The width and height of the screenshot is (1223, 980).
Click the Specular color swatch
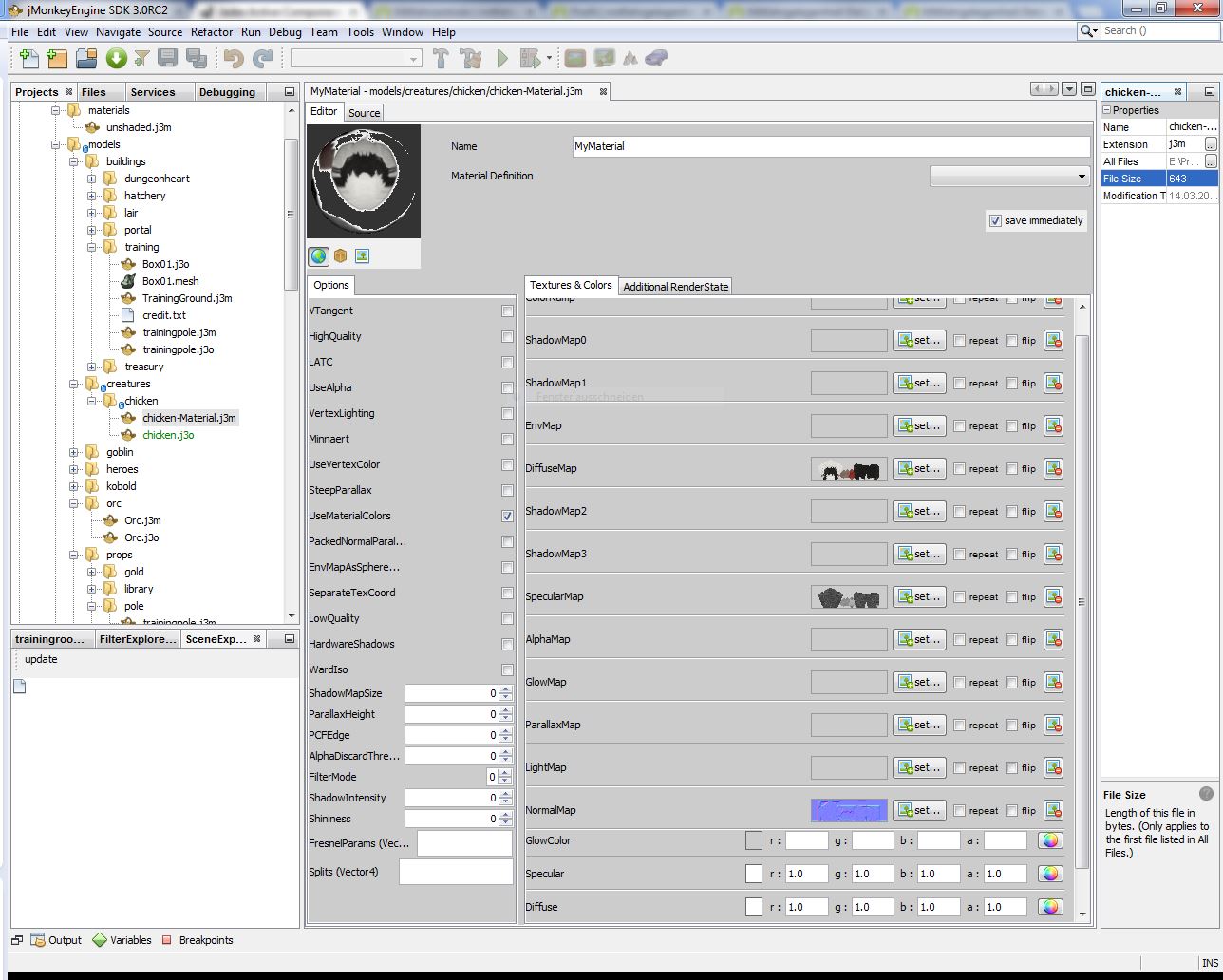coord(754,874)
